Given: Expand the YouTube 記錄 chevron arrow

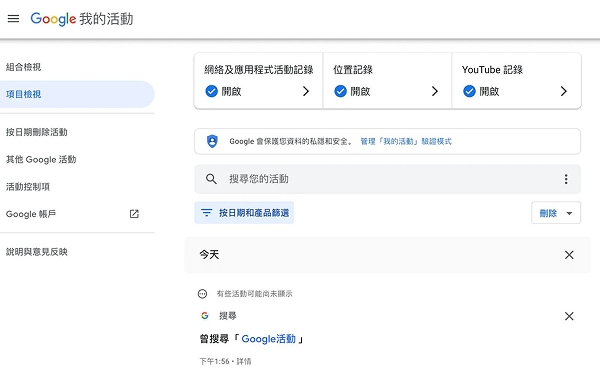Looking at the screenshot, I should click(x=564, y=91).
